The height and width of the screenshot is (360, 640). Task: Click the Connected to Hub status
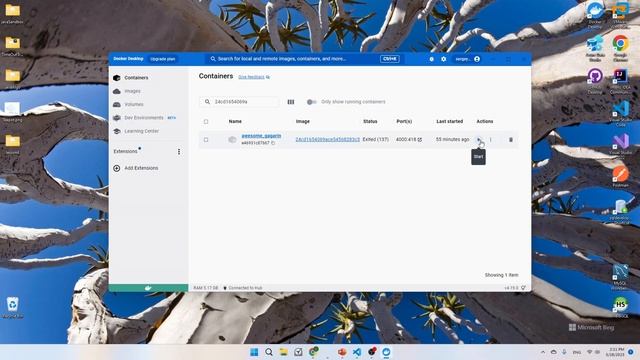pos(242,288)
